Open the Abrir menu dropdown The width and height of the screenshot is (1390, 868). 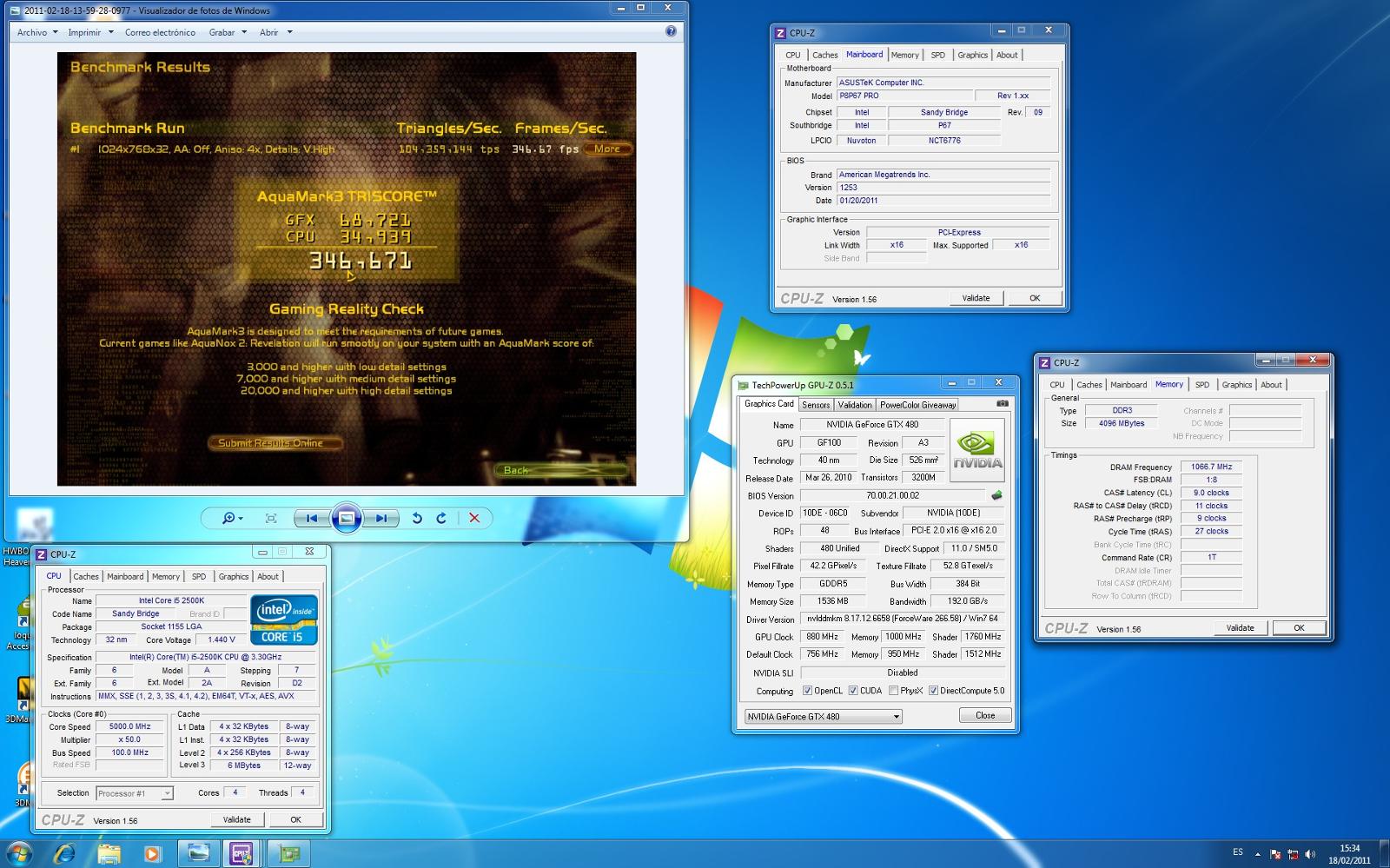275,32
